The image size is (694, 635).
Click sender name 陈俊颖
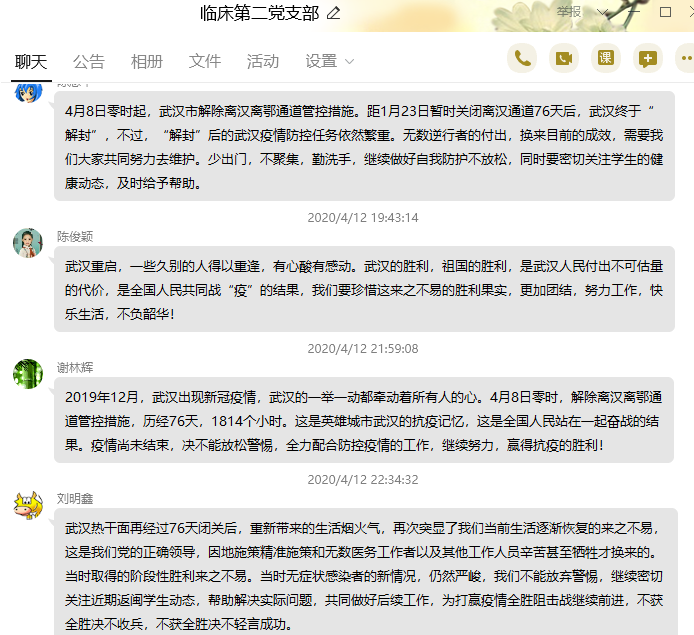(x=74, y=237)
